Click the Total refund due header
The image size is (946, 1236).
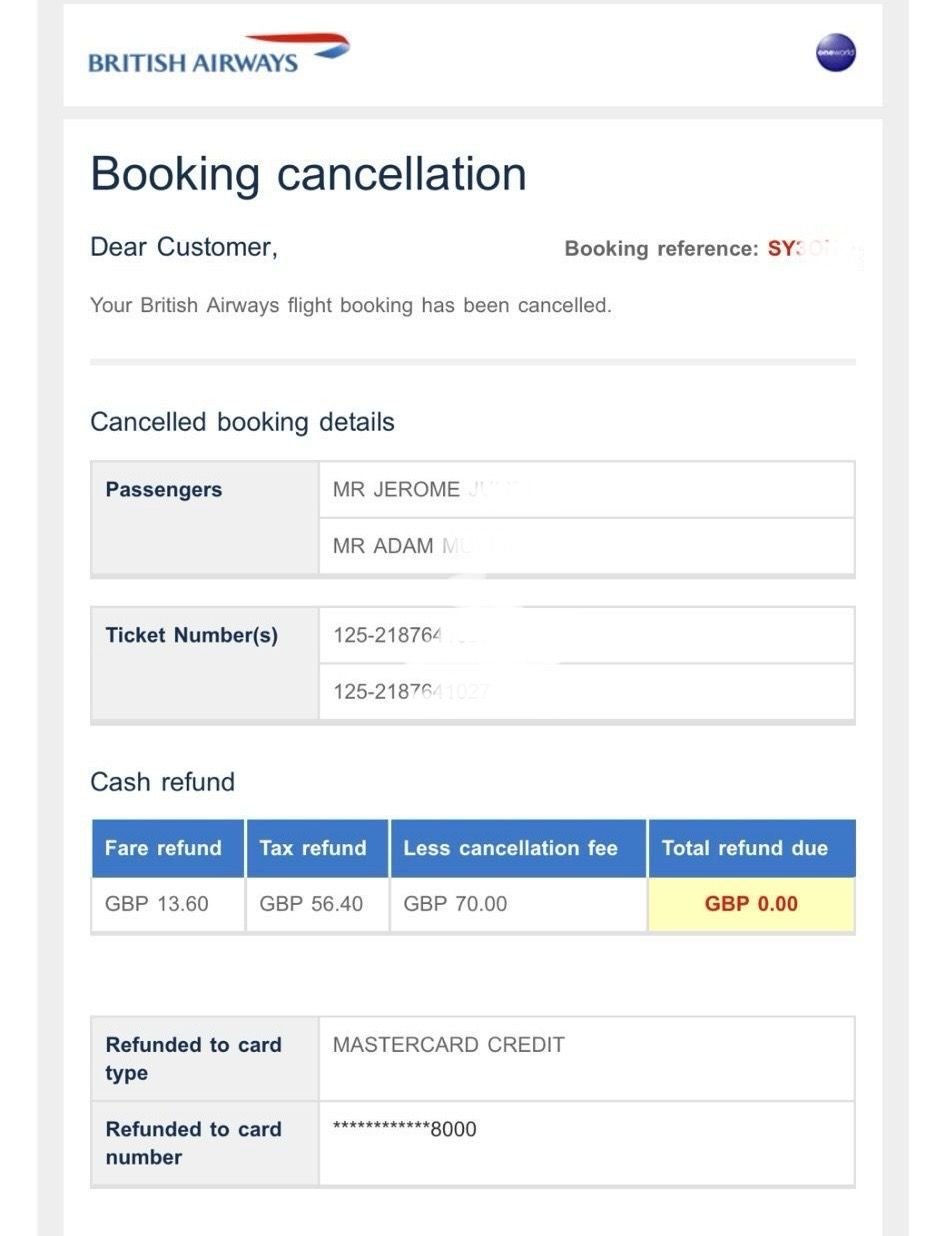[x=745, y=848]
